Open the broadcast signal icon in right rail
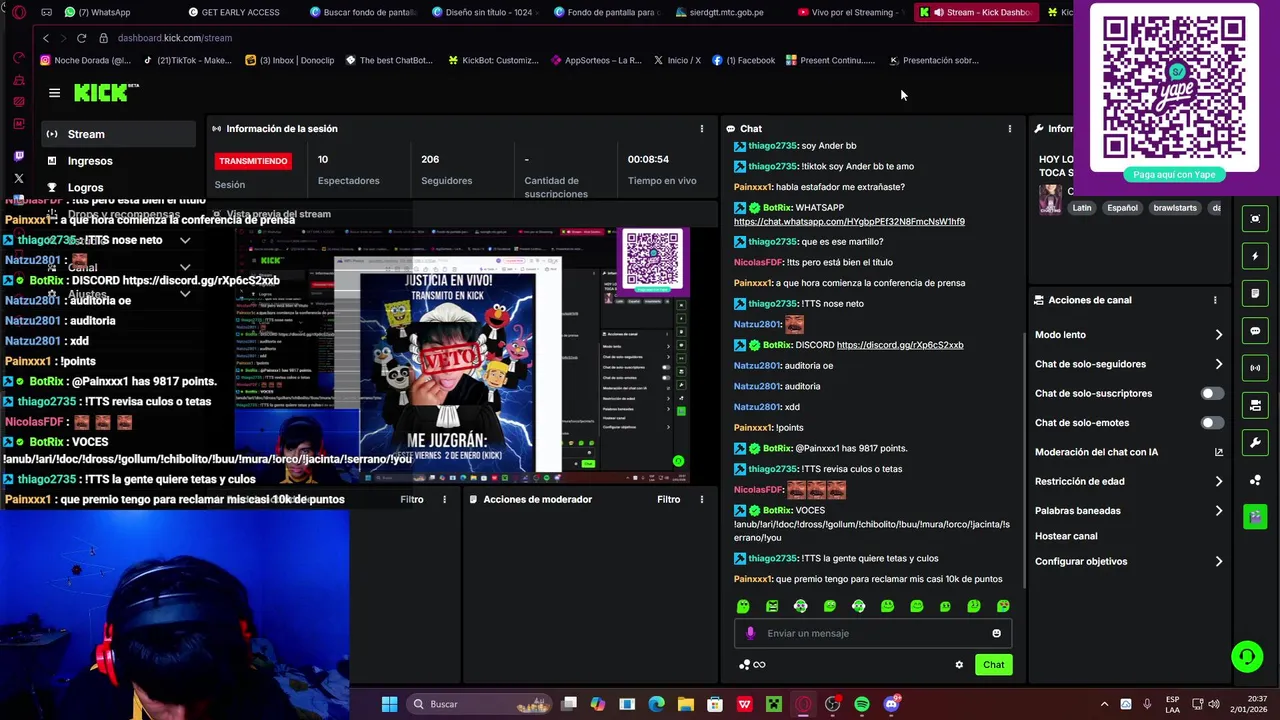1280x720 pixels. (1255, 368)
